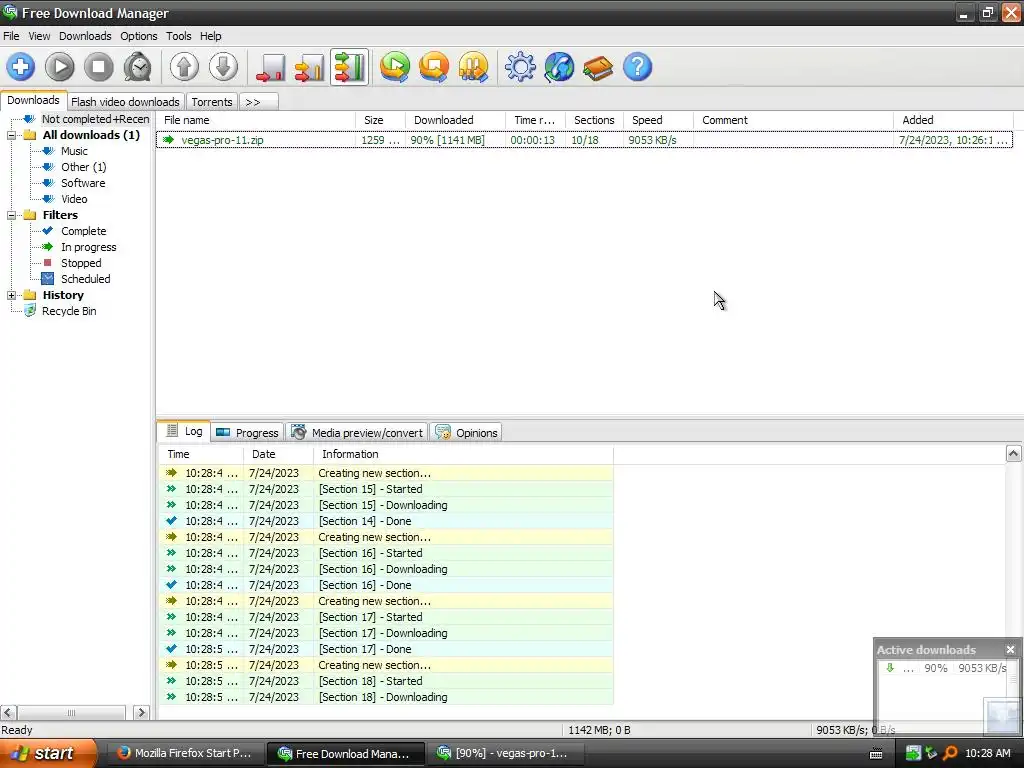
Task: Switch to Mozilla Firefox taskbar item
Action: coord(184,753)
